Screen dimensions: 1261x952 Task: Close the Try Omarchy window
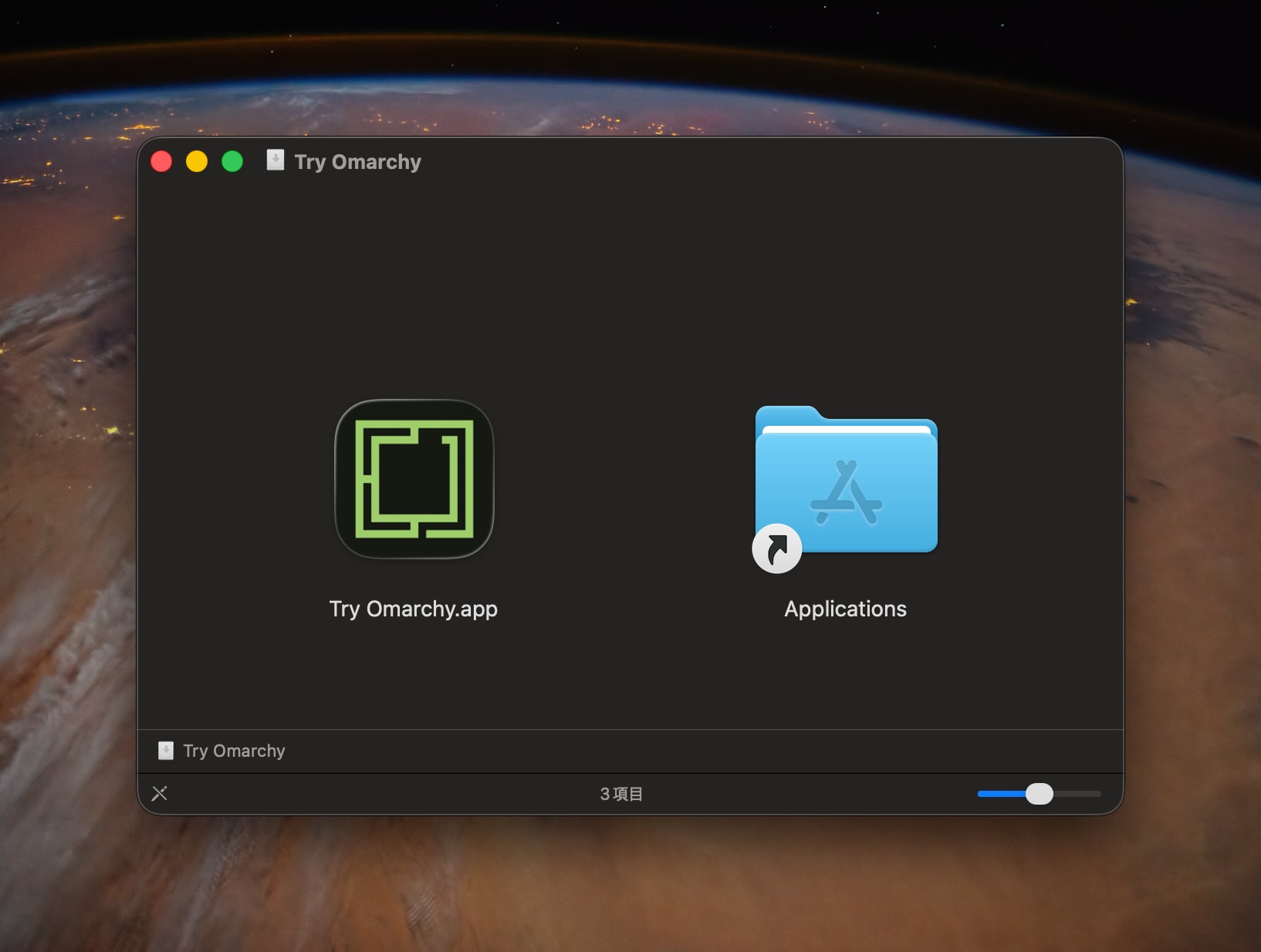tap(161, 161)
